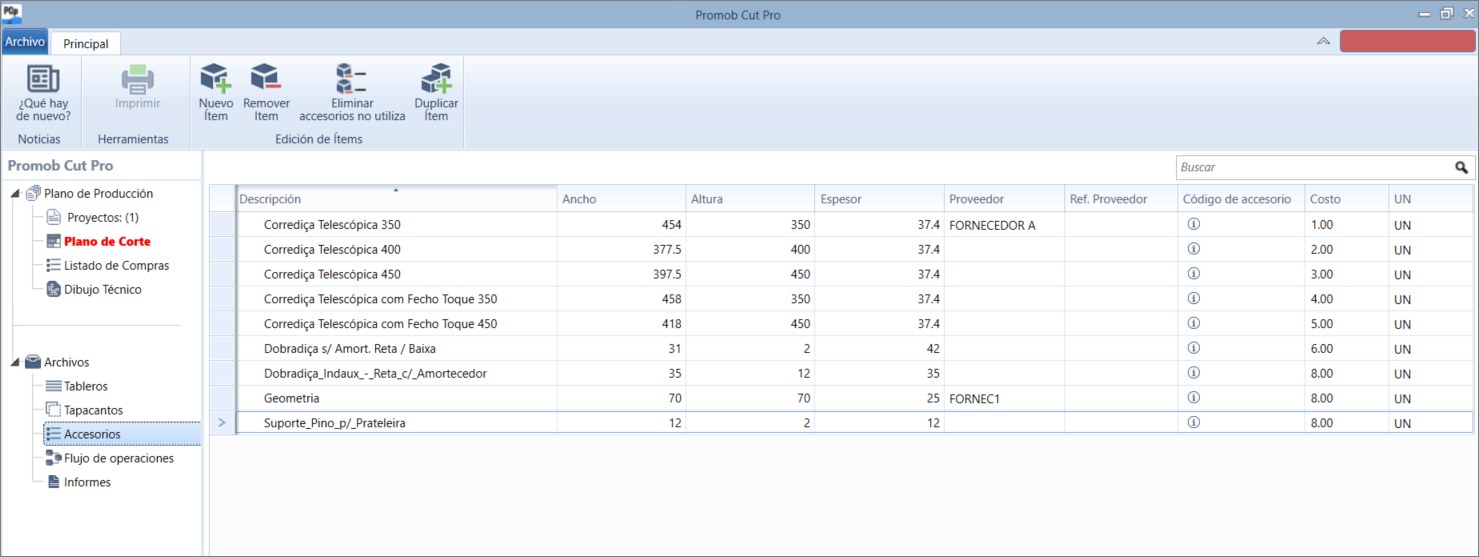Screen dimensions: 1479x557
Task: Open info icon for Geometria row
Action: 1193,397
